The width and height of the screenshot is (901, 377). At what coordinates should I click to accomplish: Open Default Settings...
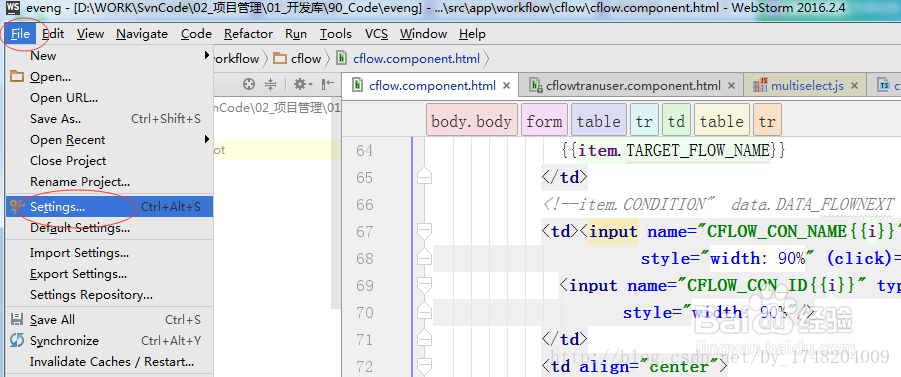(x=109, y=228)
